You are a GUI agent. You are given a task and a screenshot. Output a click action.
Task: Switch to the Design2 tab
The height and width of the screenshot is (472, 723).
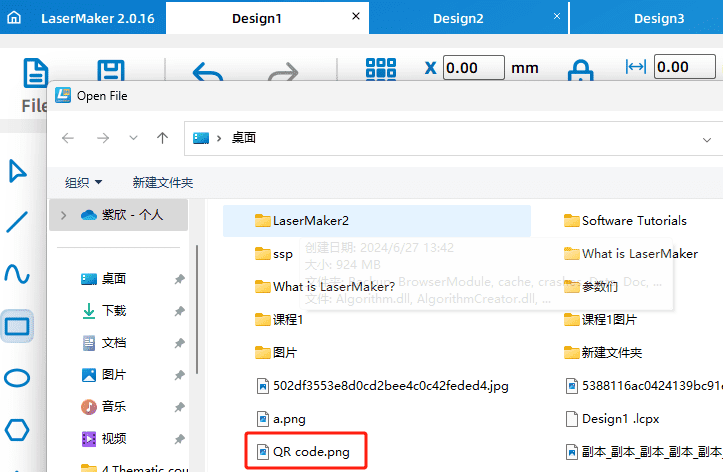(x=458, y=18)
